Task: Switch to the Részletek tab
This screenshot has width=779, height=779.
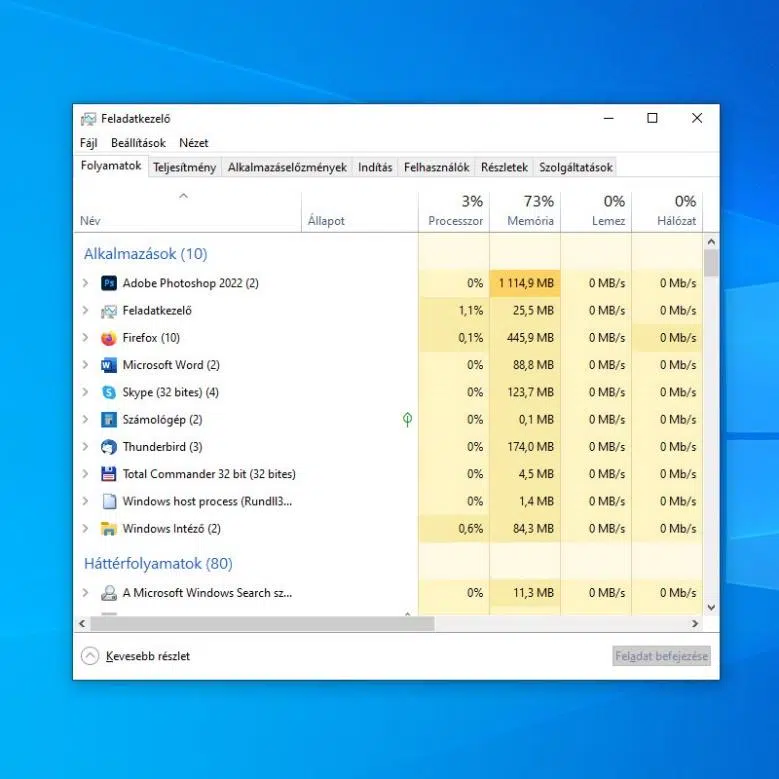Action: tap(504, 167)
